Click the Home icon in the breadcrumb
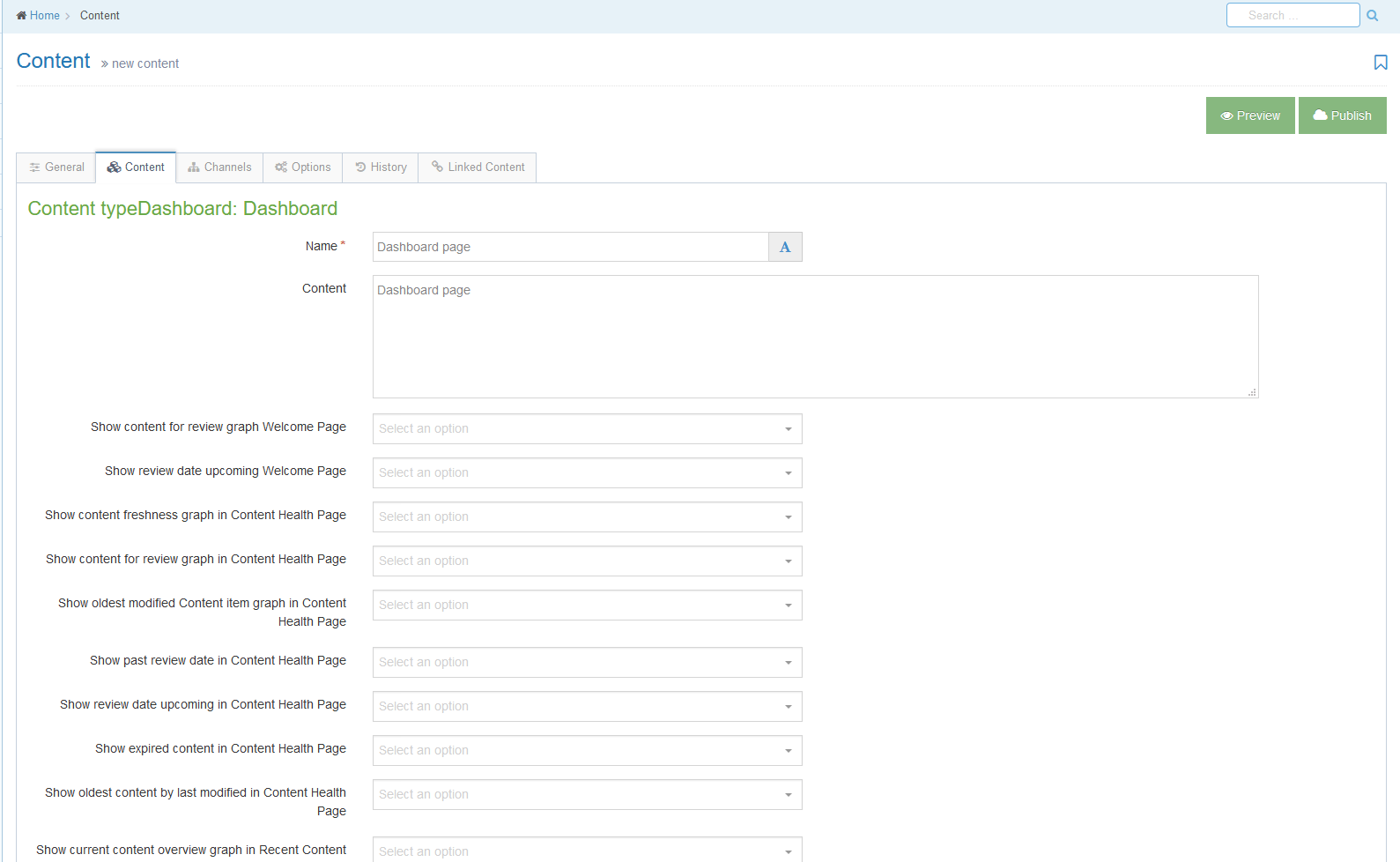1400x862 pixels. click(x=21, y=15)
